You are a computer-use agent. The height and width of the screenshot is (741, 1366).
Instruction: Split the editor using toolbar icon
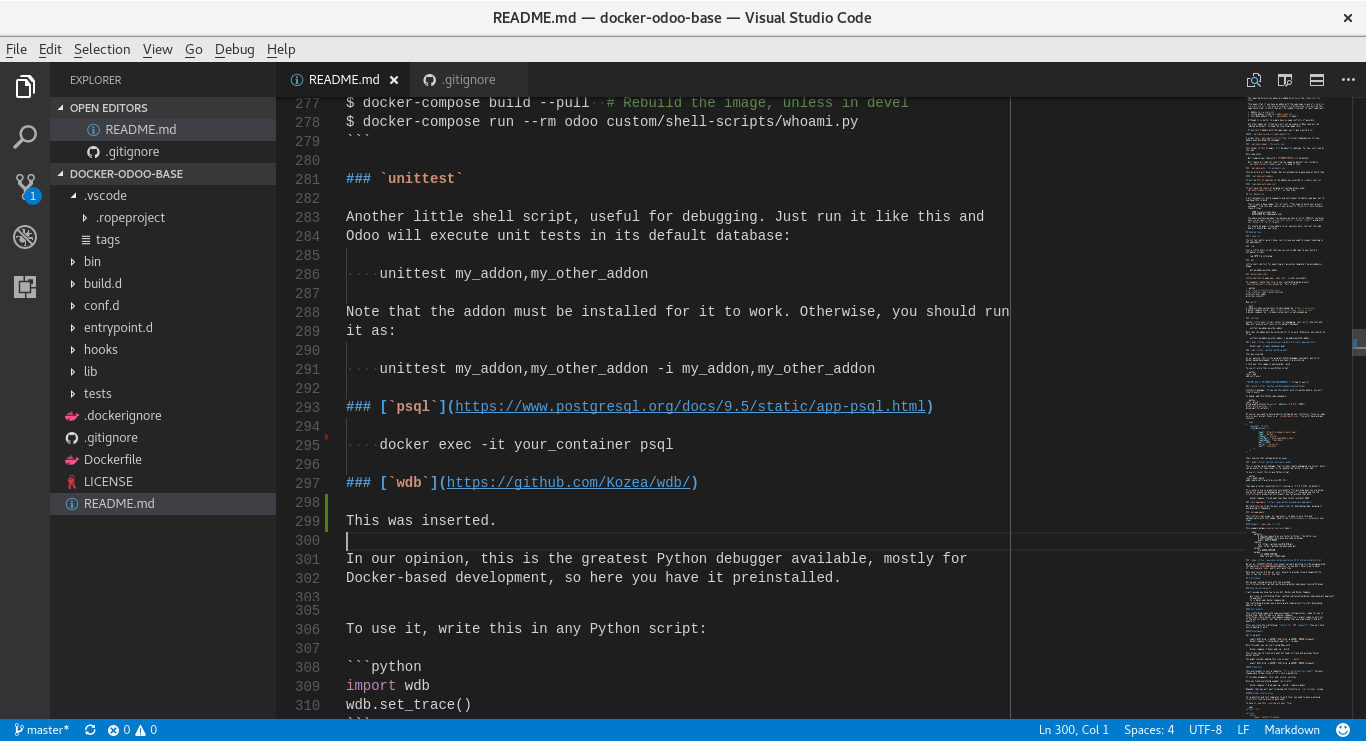pos(1317,80)
